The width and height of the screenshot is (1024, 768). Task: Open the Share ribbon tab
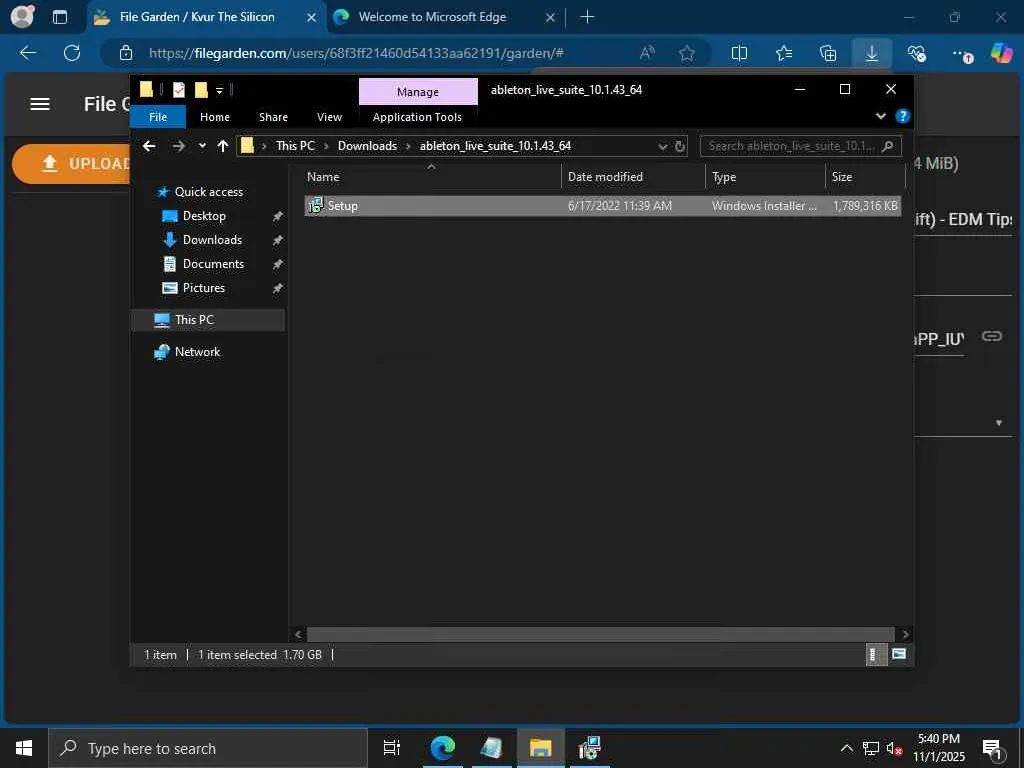pyautogui.click(x=273, y=117)
